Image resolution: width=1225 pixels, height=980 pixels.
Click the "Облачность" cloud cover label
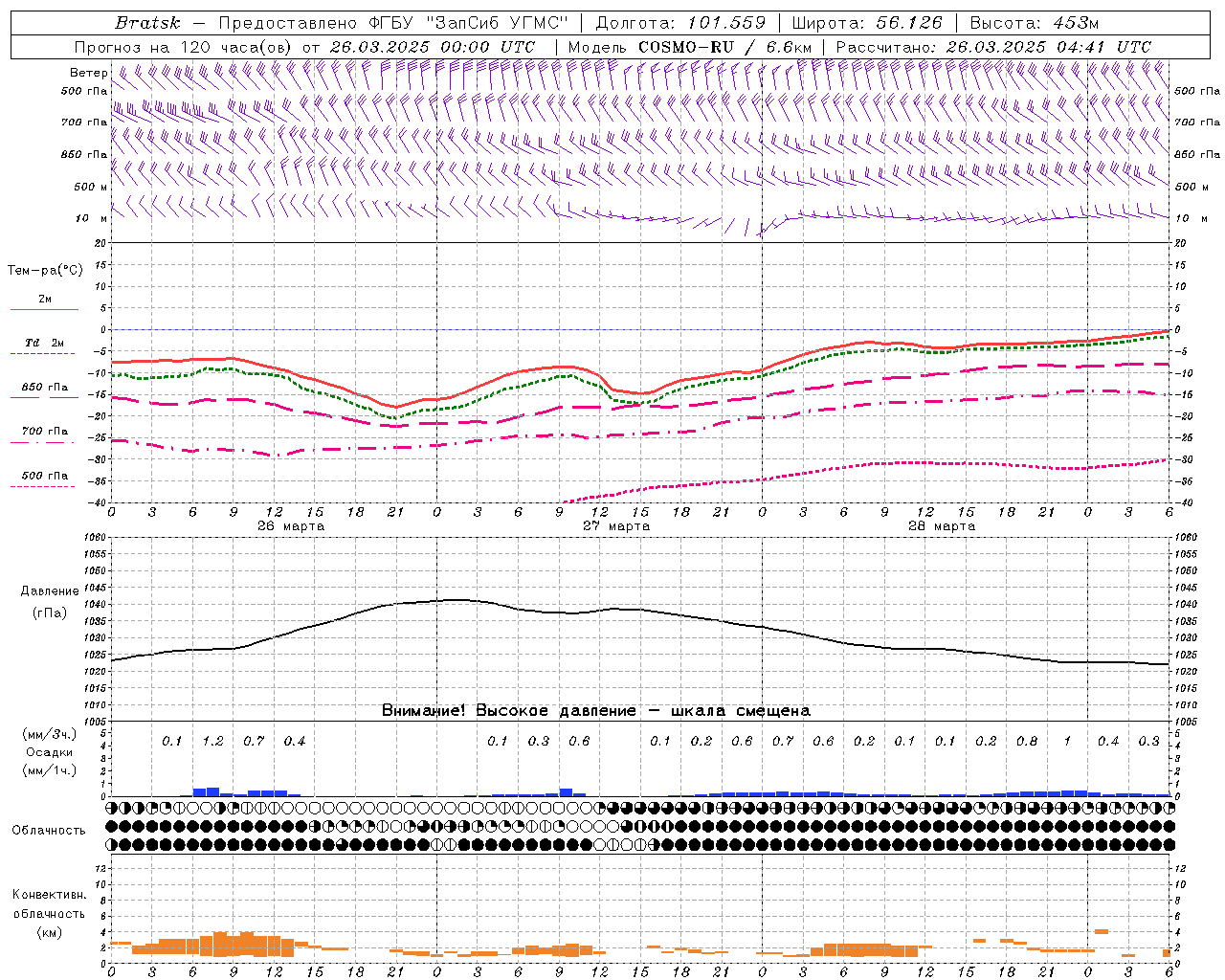click(49, 831)
